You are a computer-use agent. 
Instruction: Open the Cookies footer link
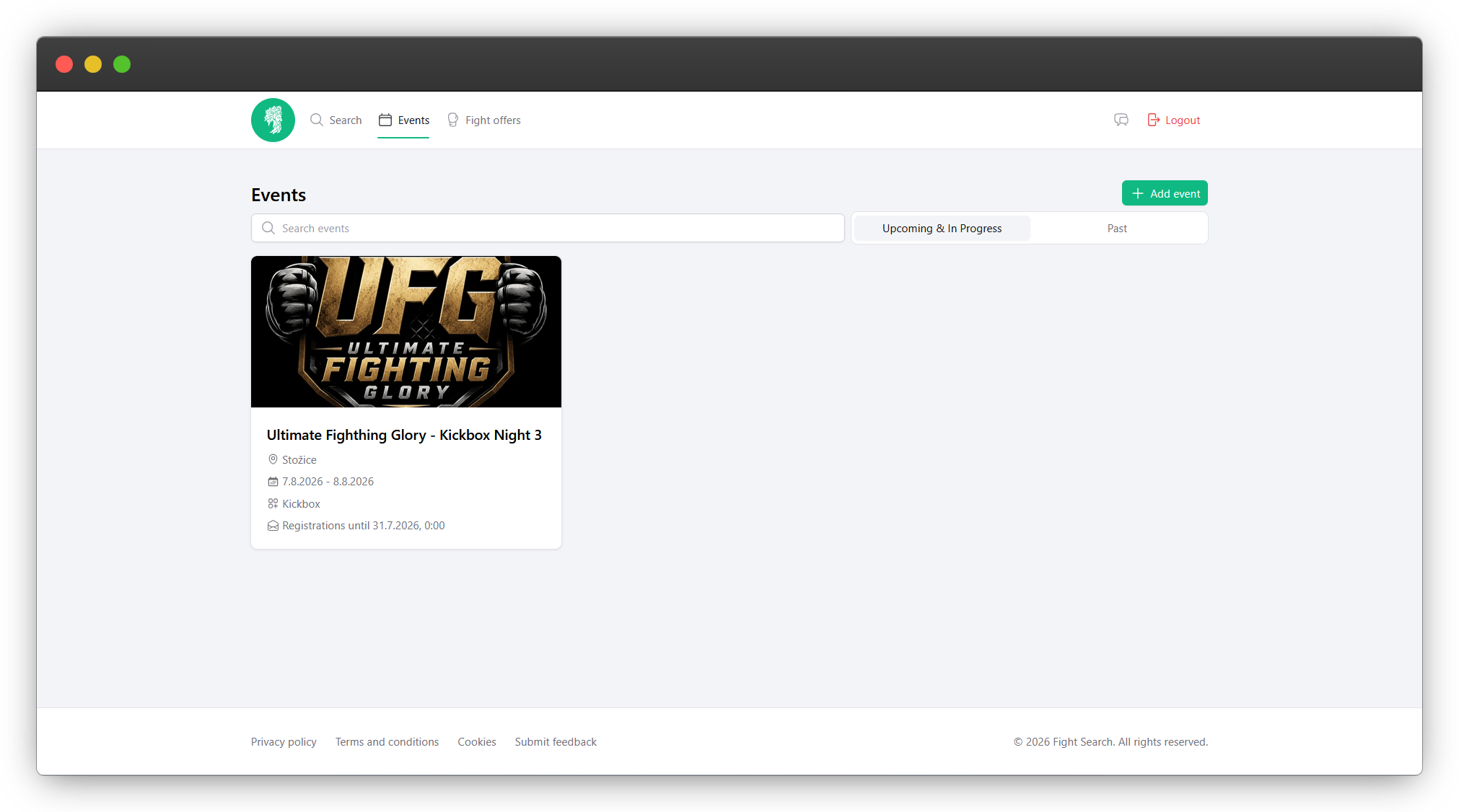click(x=477, y=741)
